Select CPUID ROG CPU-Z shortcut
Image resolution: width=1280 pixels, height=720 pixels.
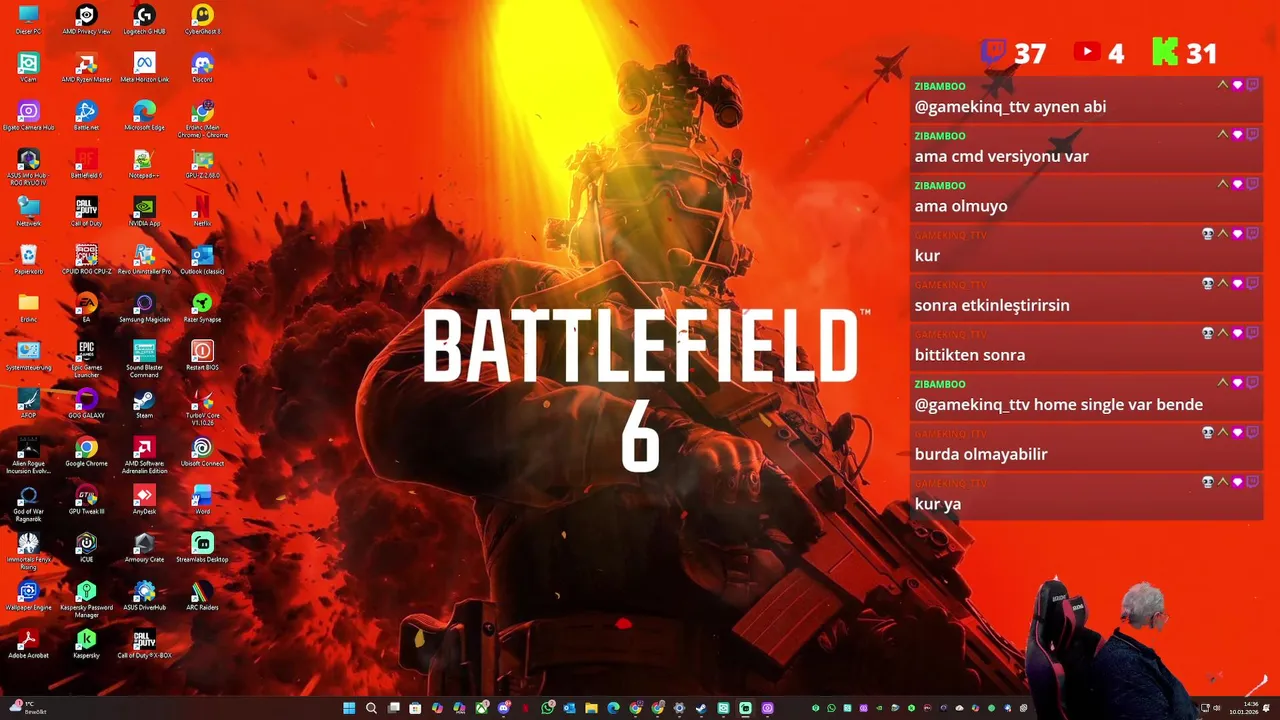coord(86,259)
